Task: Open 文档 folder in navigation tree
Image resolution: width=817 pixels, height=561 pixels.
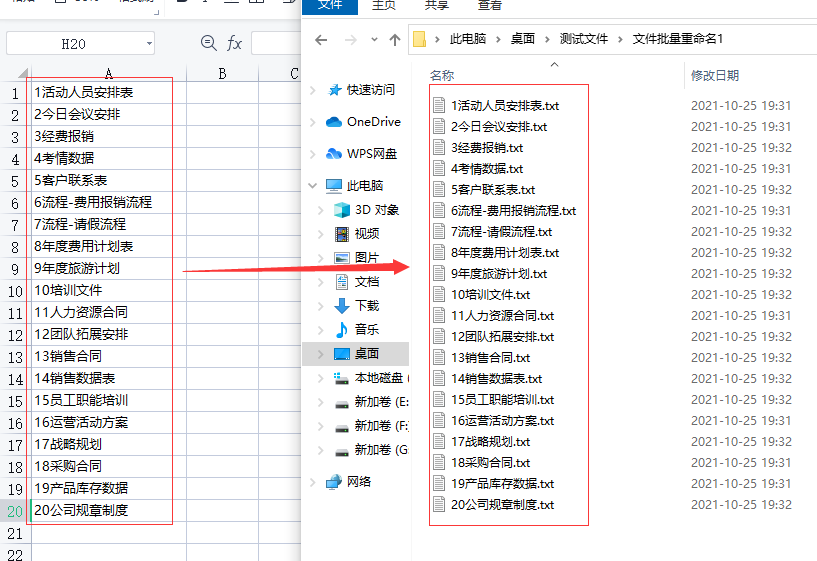Action: pos(367,282)
